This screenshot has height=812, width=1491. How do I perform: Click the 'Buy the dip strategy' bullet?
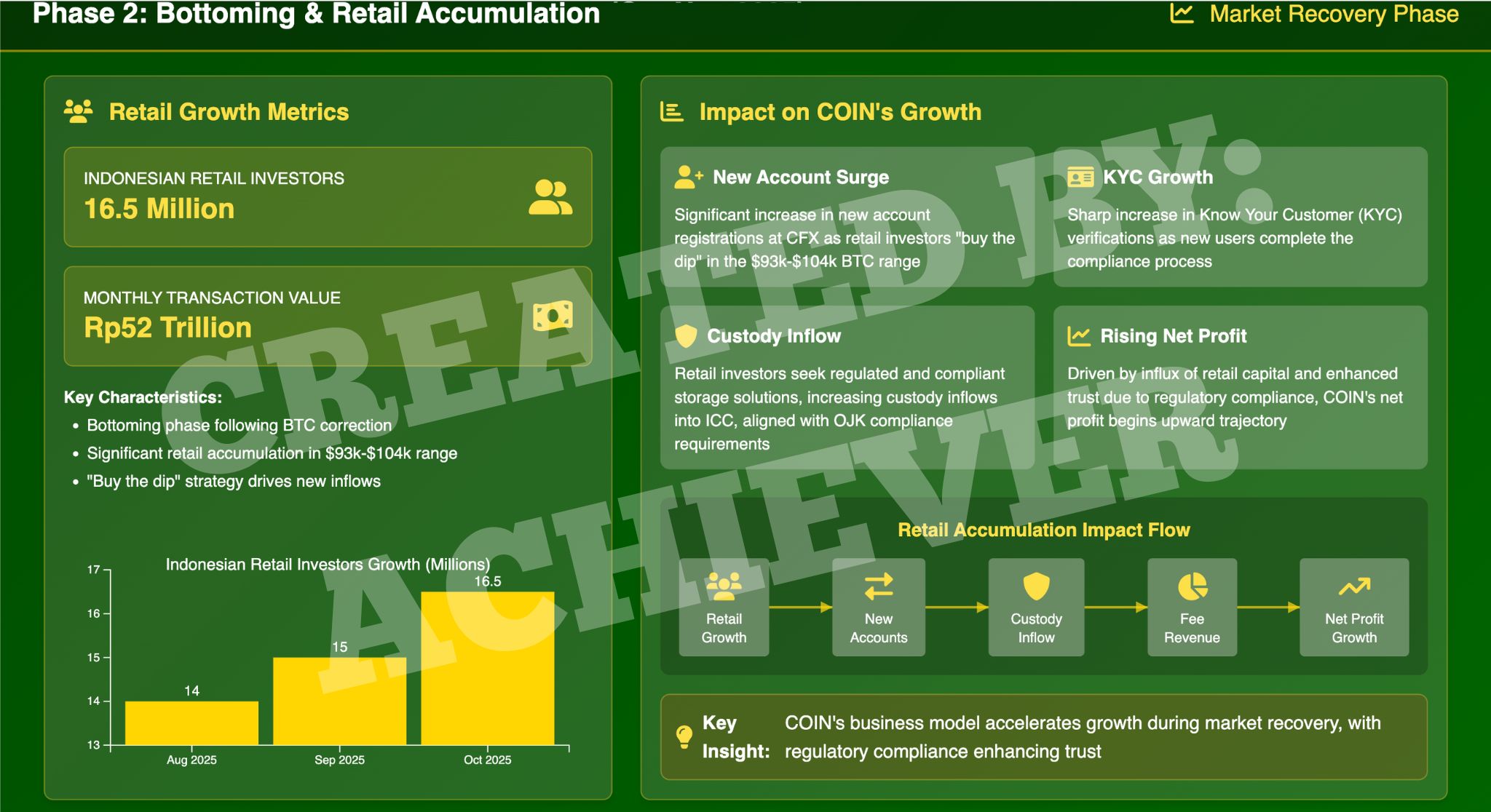point(234,481)
